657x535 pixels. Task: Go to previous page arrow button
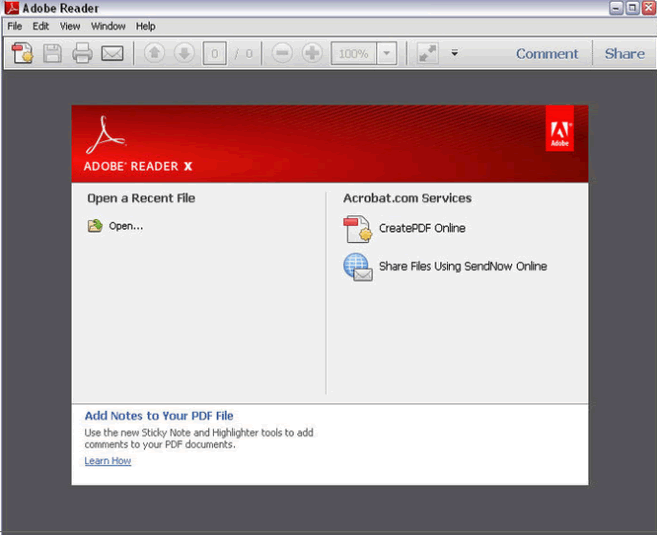pos(154,53)
